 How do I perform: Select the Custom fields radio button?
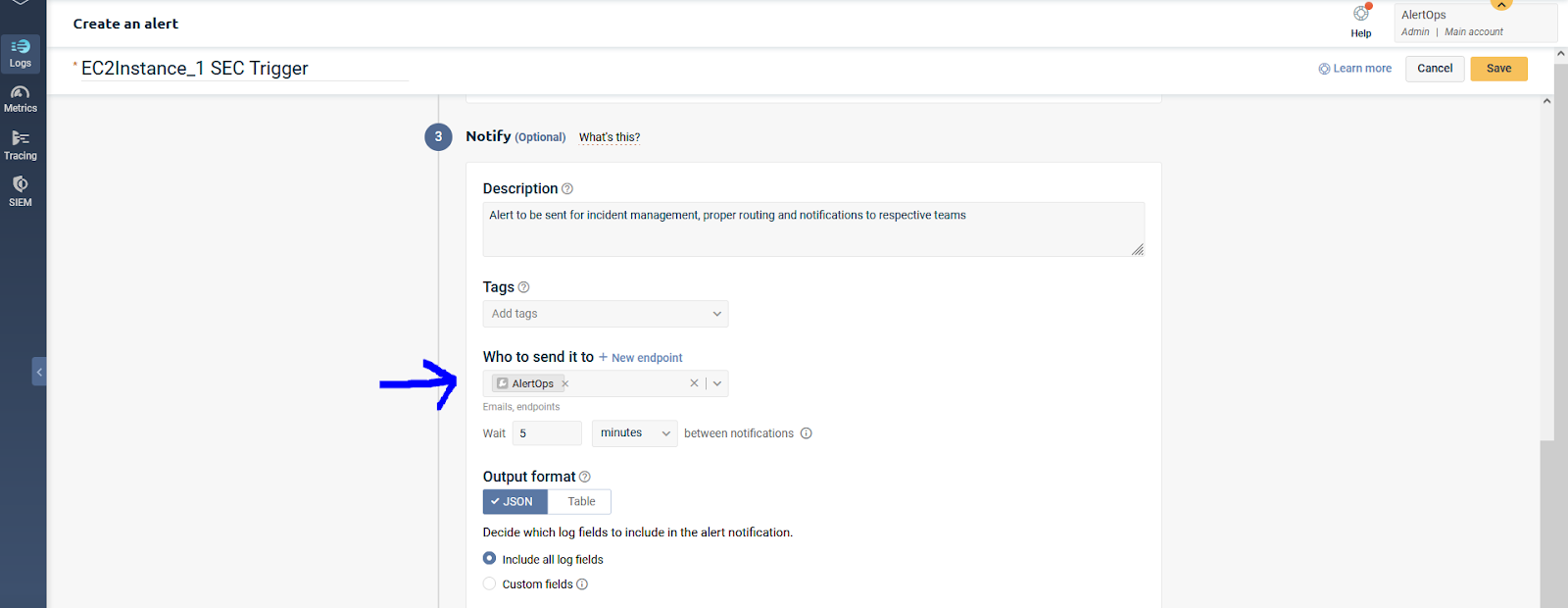[490, 584]
